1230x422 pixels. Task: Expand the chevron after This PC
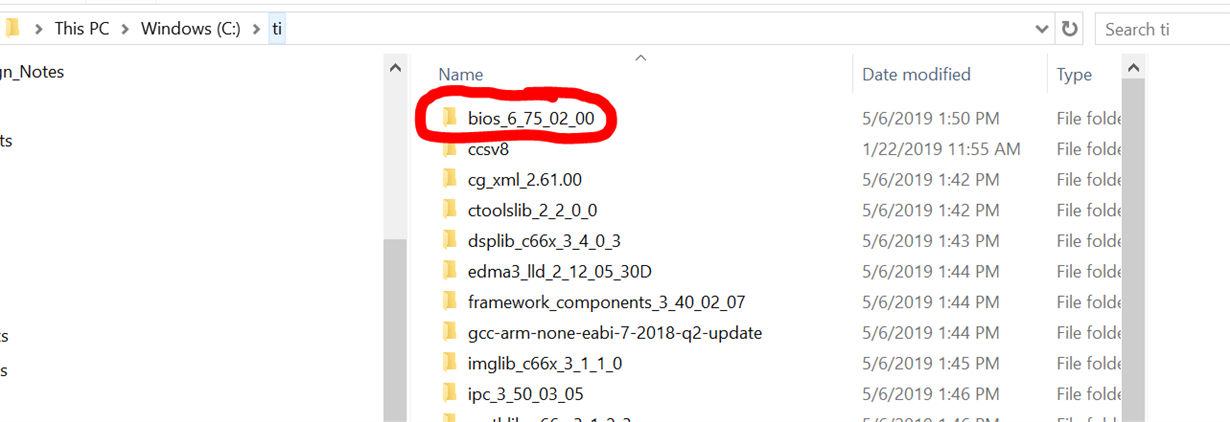pos(125,29)
